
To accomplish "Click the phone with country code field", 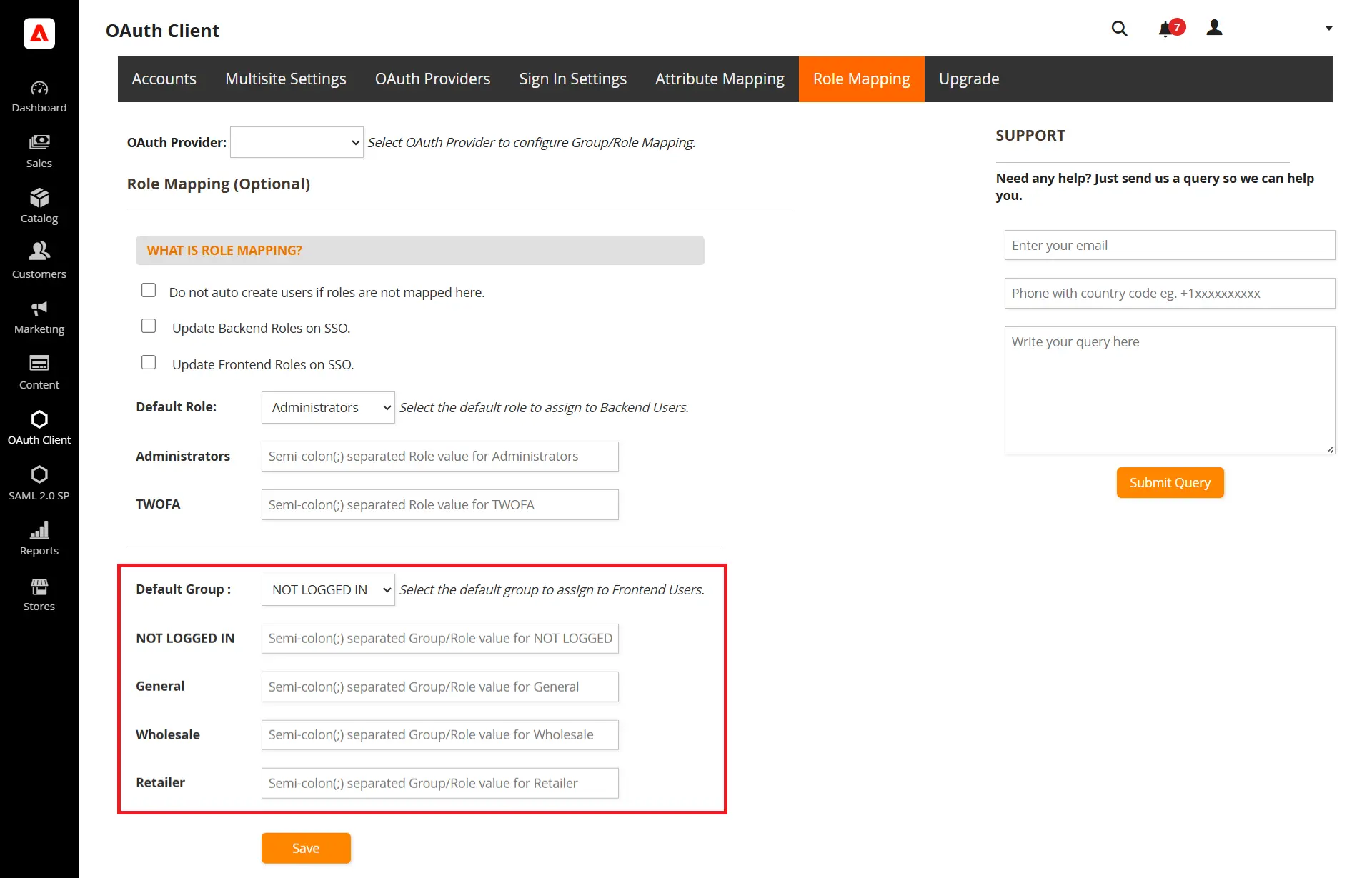I will (1170, 293).
